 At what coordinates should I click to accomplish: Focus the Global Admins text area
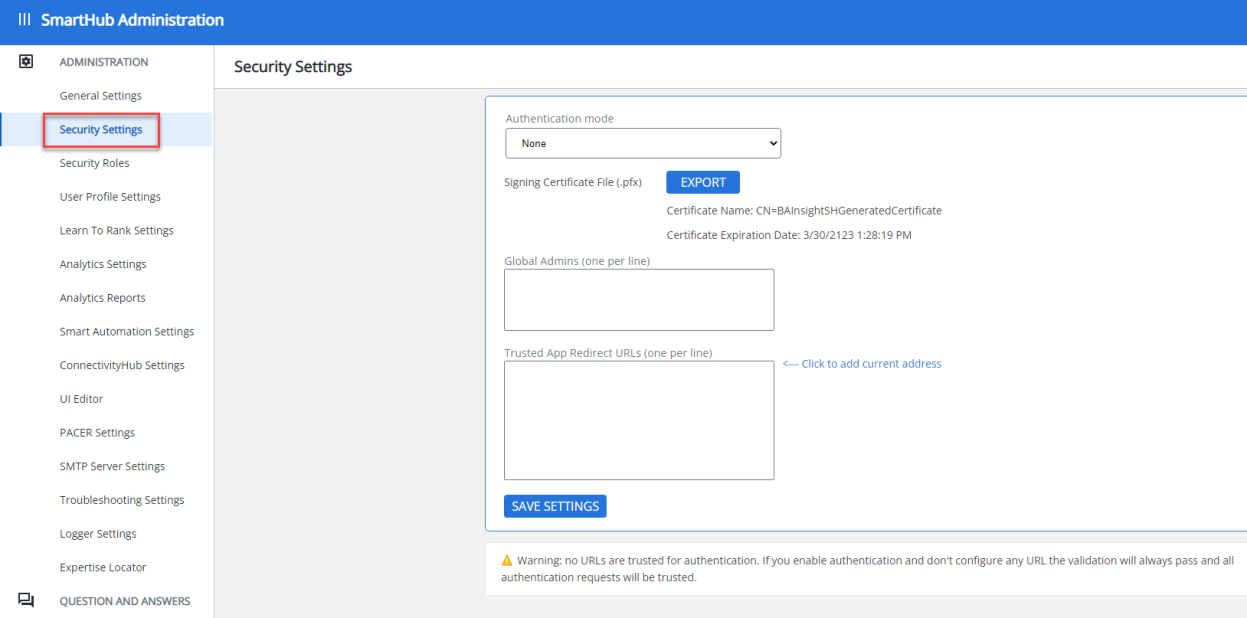point(639,299)
